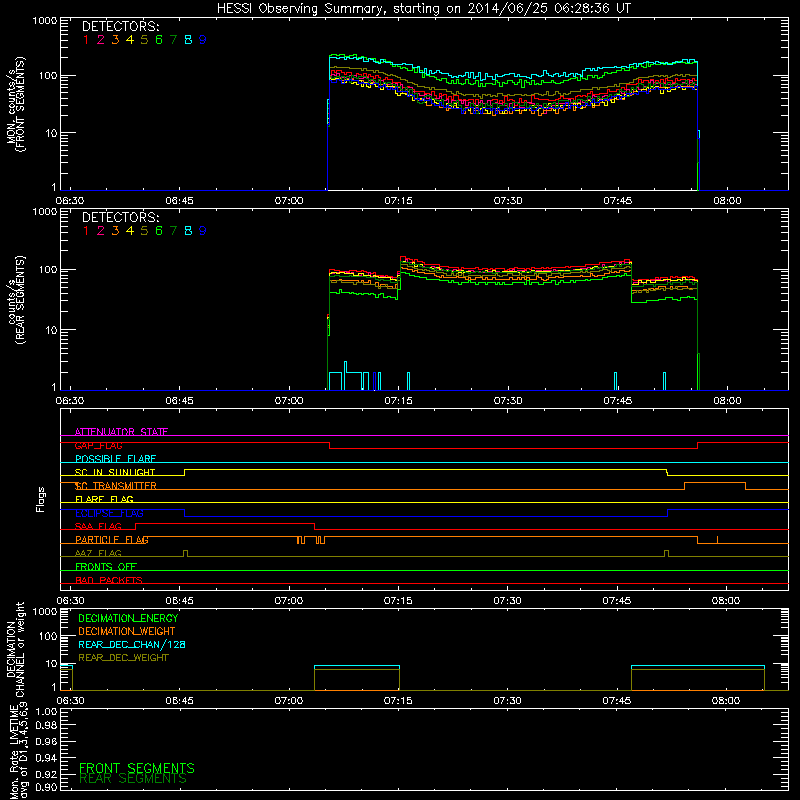The image size is (800, 800).
Task: Click blue detector 9 in rear segments legend
Action: (203, 231)
